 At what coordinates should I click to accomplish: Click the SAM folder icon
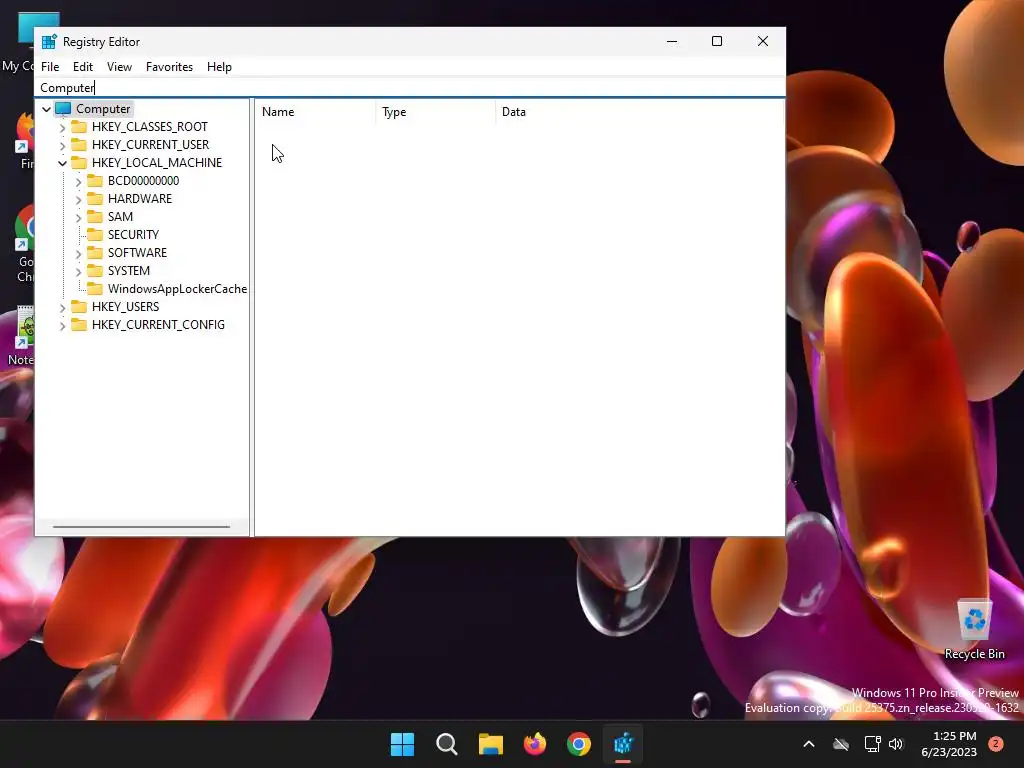pos(95,216)
